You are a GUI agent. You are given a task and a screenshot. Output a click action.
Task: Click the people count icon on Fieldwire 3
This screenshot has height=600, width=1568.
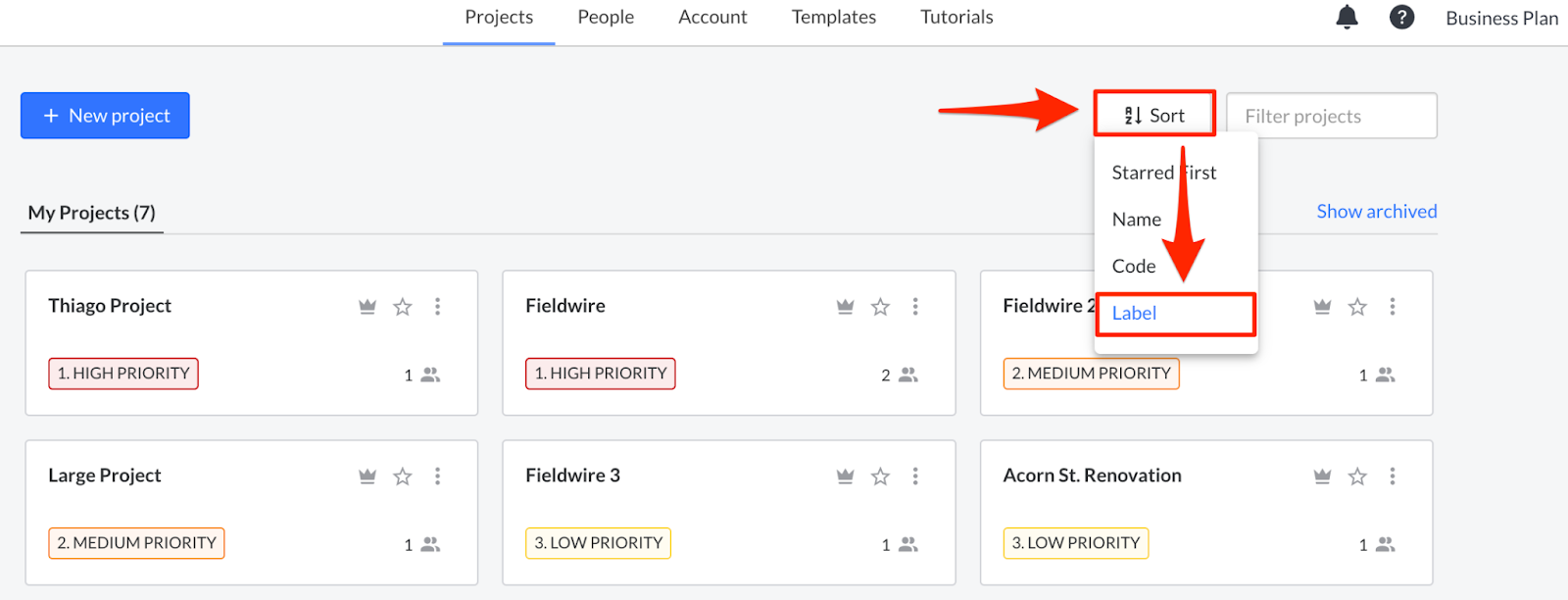(x=908, y=543)
